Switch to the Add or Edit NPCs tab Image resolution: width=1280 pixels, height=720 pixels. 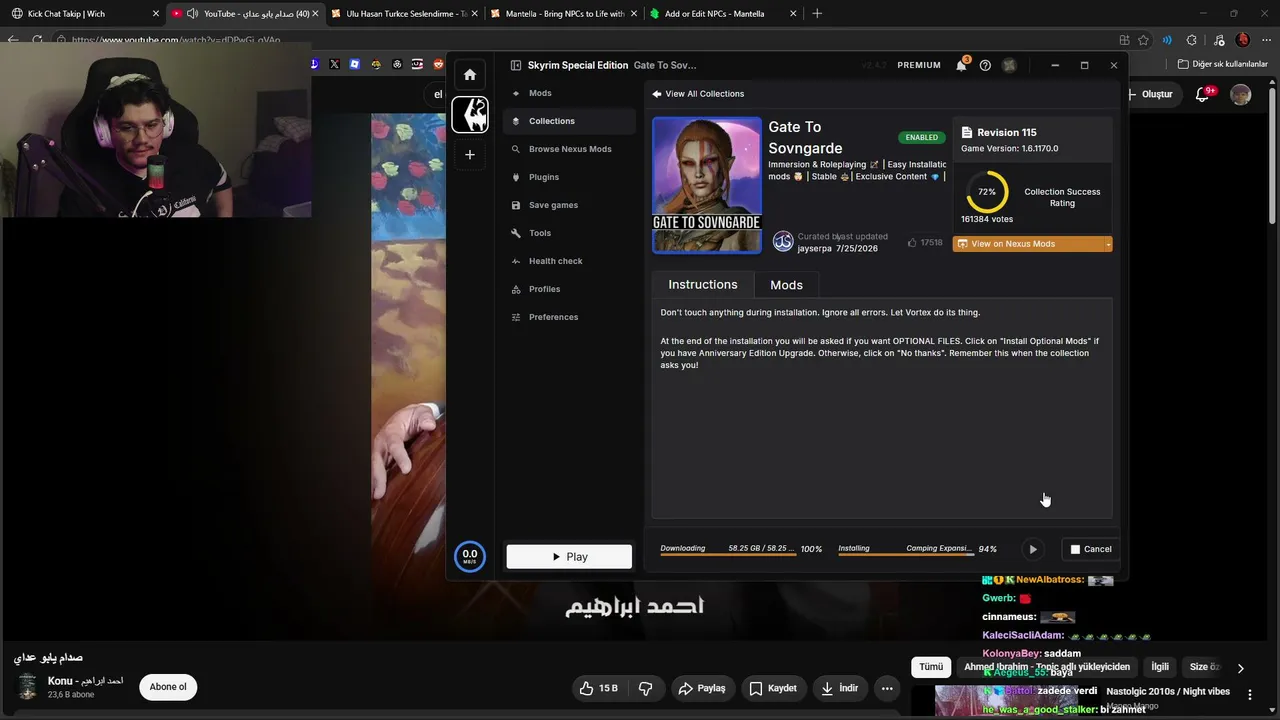724,14
